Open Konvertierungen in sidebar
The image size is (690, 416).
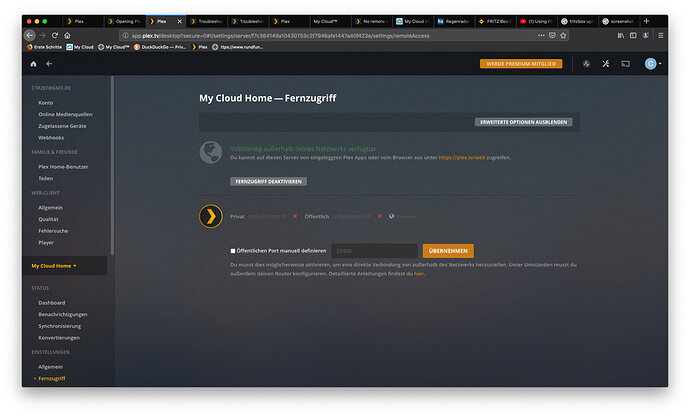pyautogui.click(x=59, y=338)
